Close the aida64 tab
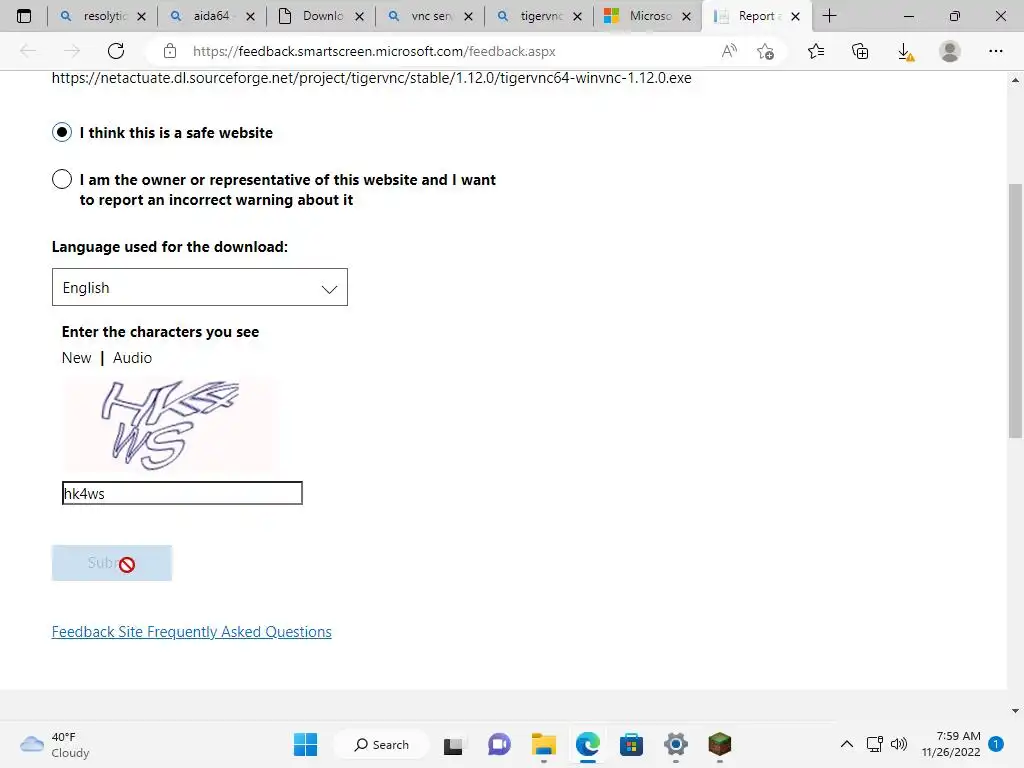This screenshot has width=1024, height=768. click(250, 17)
